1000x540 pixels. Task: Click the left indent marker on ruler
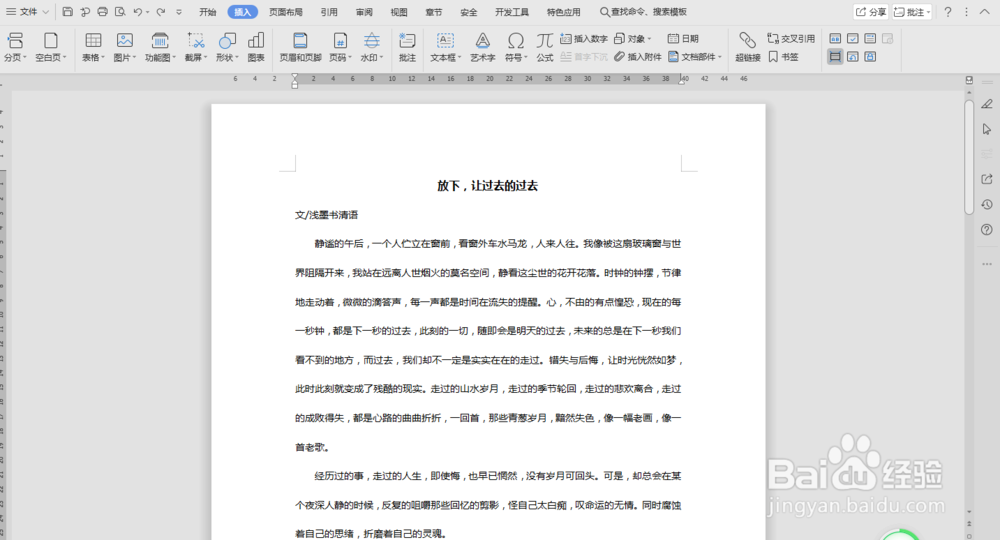(295, 80)
